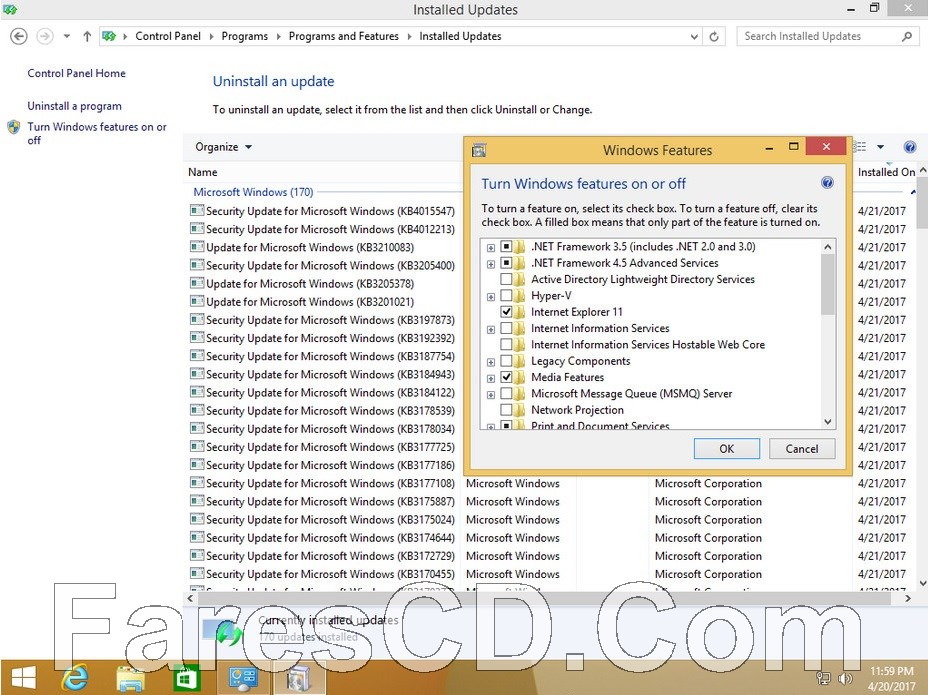The image size is (928, 695).
Task: Click the network tray icon
Action: tap(823, 678)
